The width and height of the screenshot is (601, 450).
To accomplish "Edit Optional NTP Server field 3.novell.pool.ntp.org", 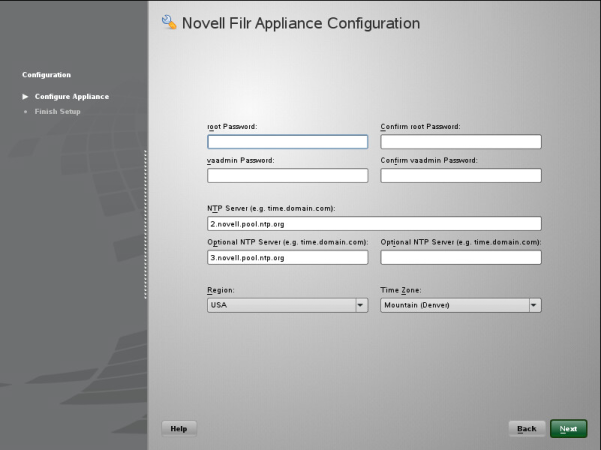I will pyautogui.click(x=287, y=258).
